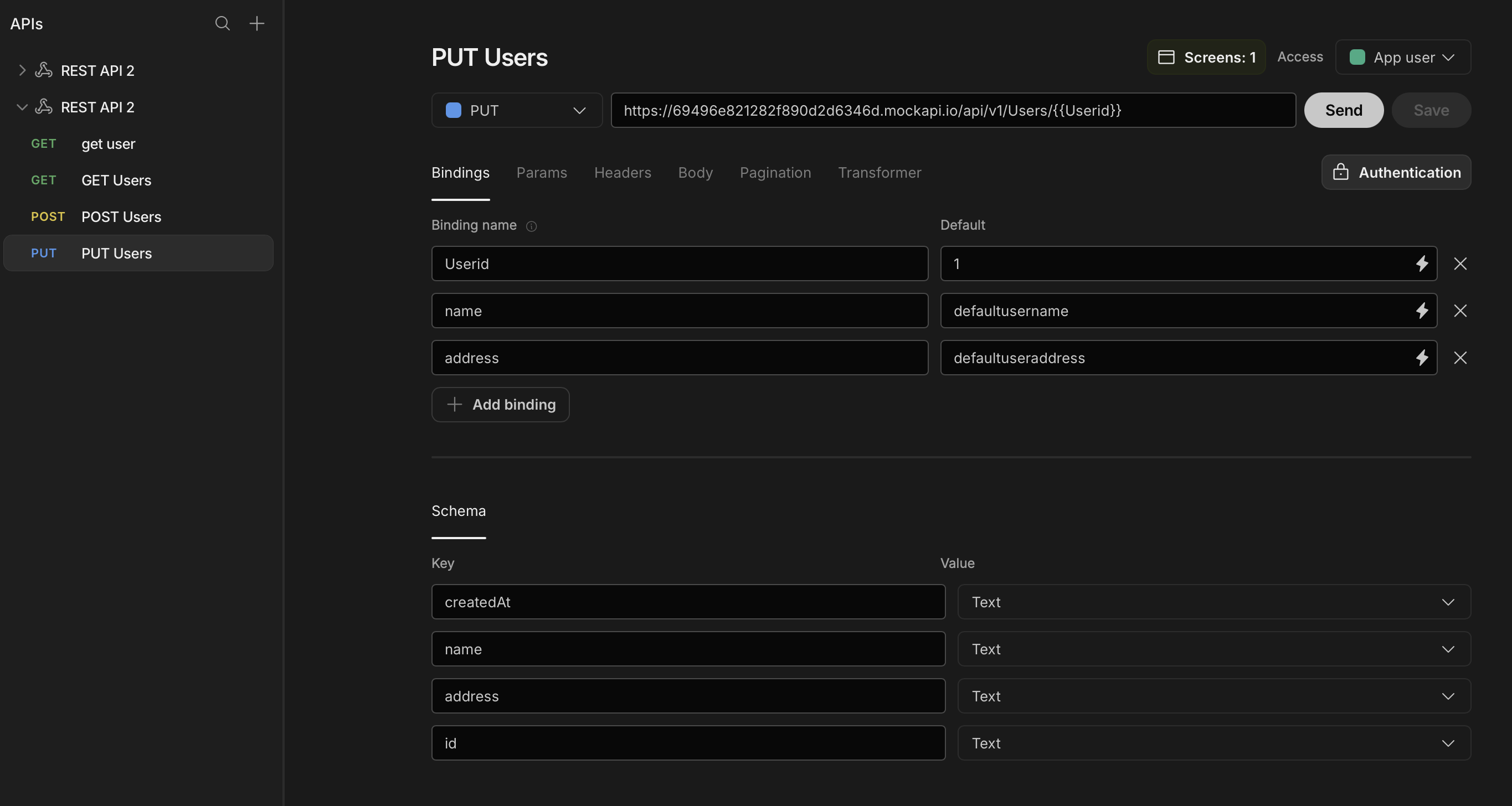Viewport: 1512px width, 806px height.
Task: Click the plus icon to add API
Action: (256, 23)
